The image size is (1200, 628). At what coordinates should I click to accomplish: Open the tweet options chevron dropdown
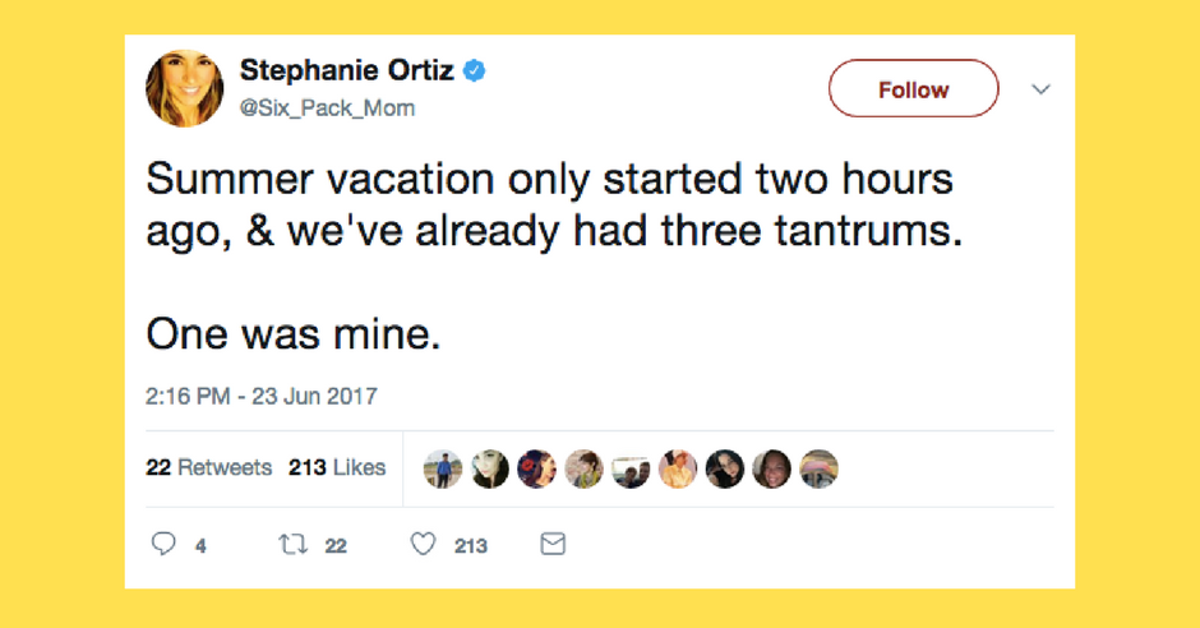pyautogui.click(x=1041, y=89)
